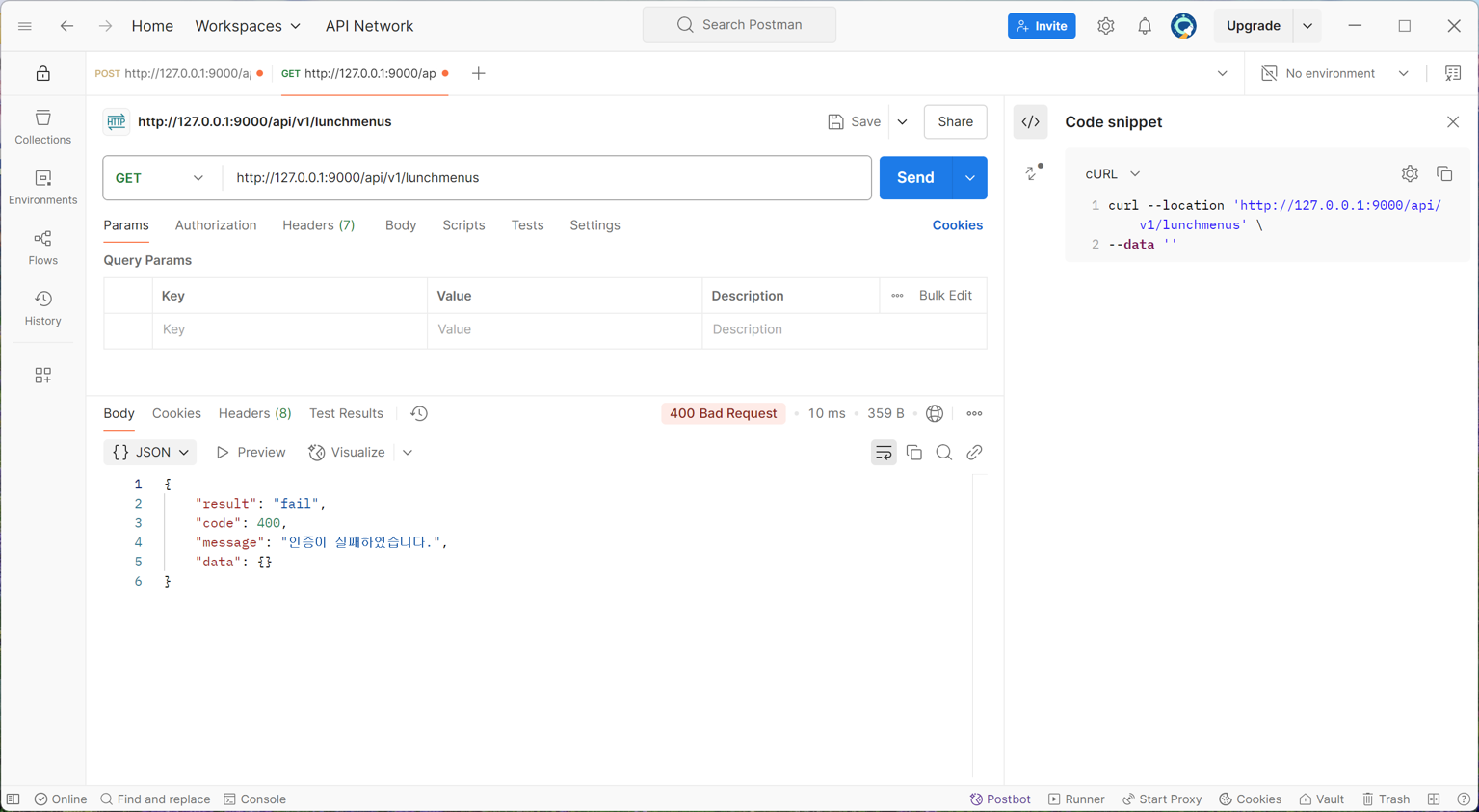The width and height of the screenshot is (1479, 812).
Task: Expand the Send button options arrow
Action: point(970,178)
